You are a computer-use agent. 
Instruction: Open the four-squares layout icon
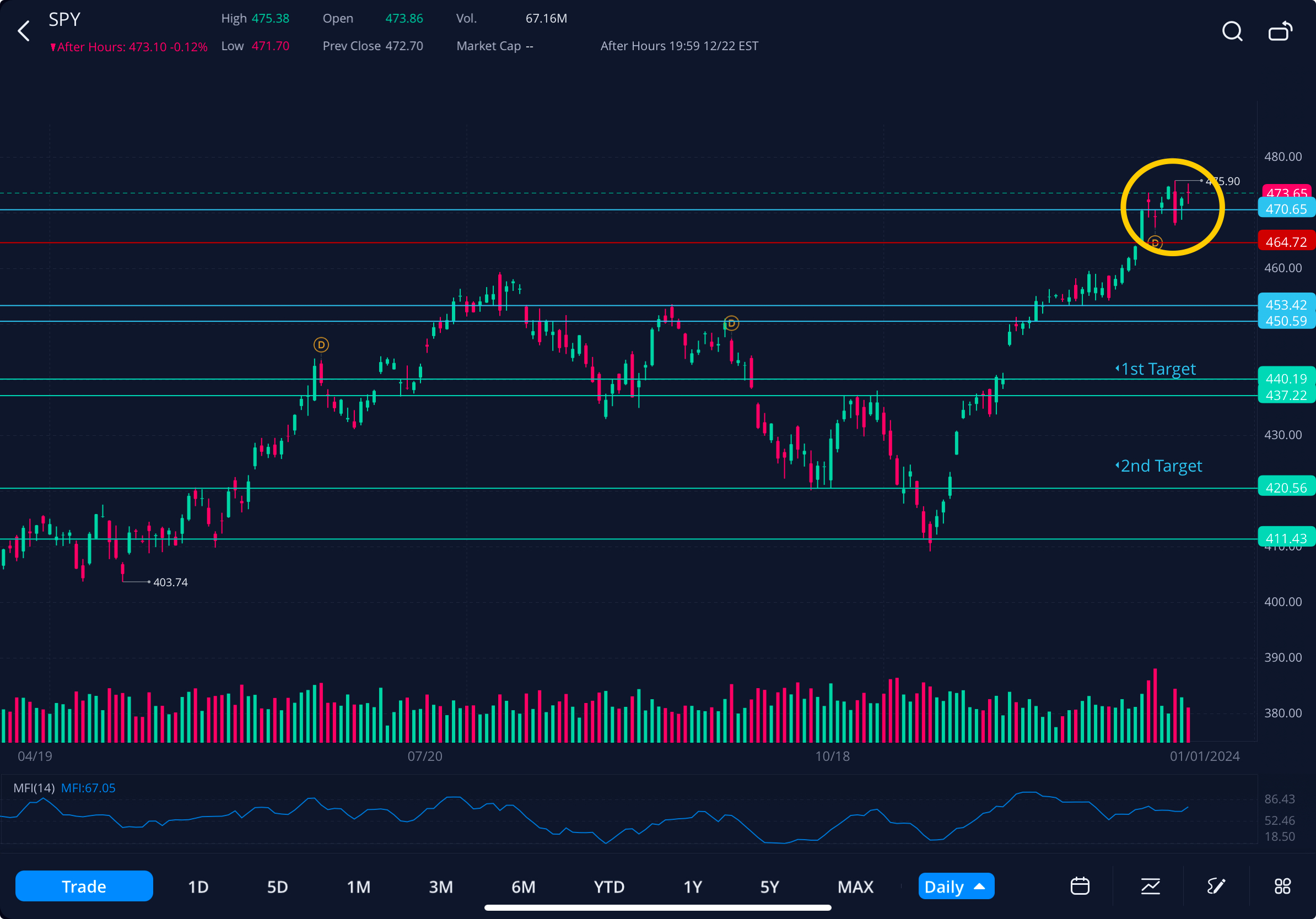click(1282, 886)
